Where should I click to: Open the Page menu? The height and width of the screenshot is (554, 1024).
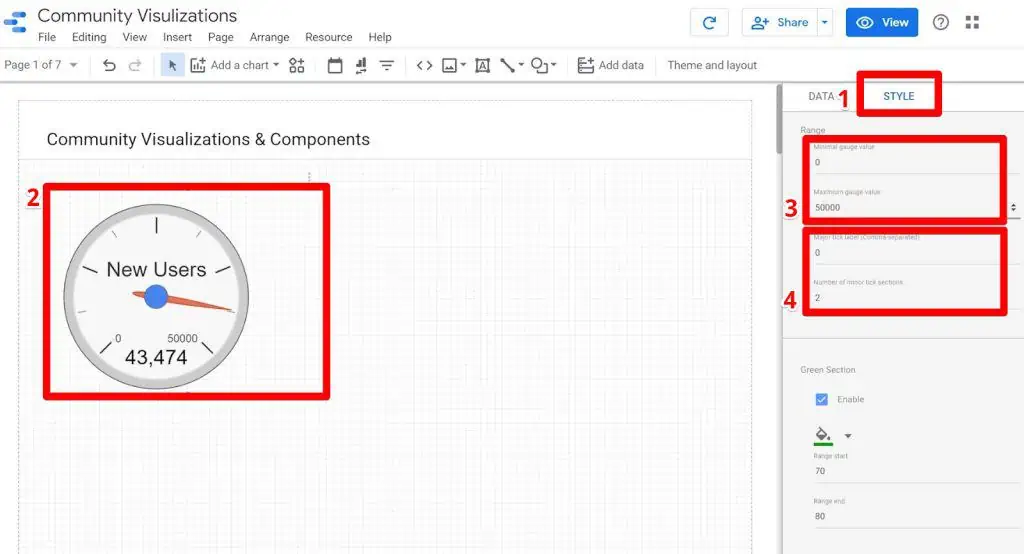tap(221, 37)
